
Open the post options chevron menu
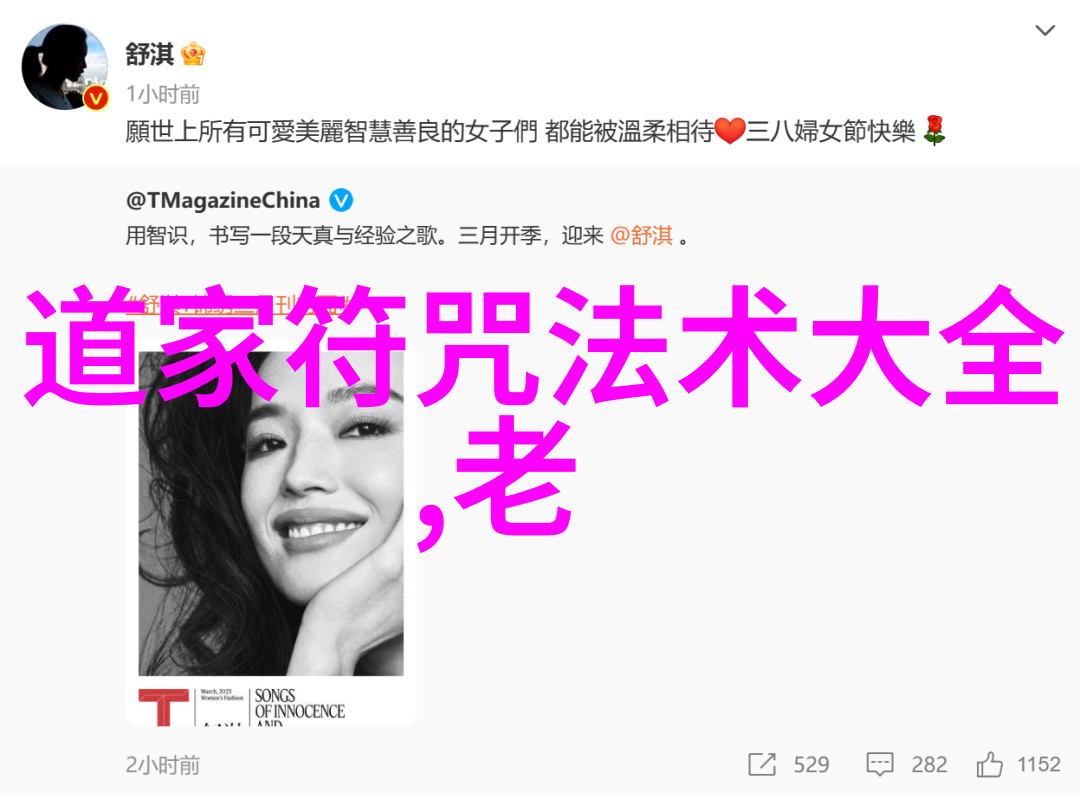click(1045, 30)
